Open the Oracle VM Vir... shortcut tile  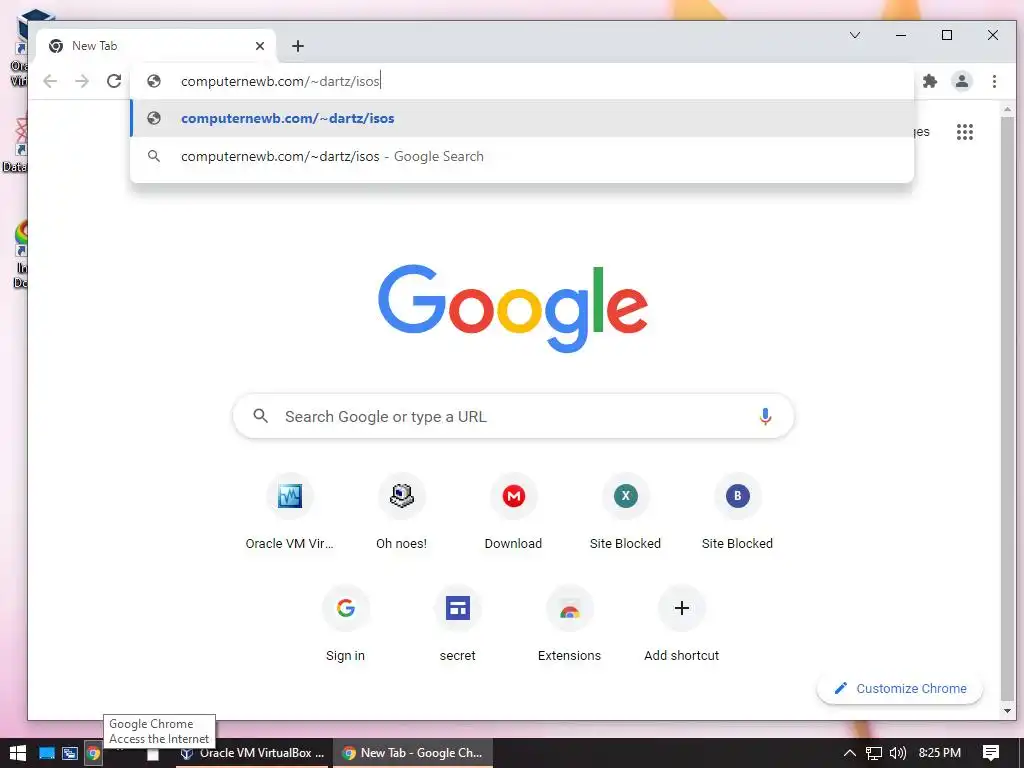289,512
